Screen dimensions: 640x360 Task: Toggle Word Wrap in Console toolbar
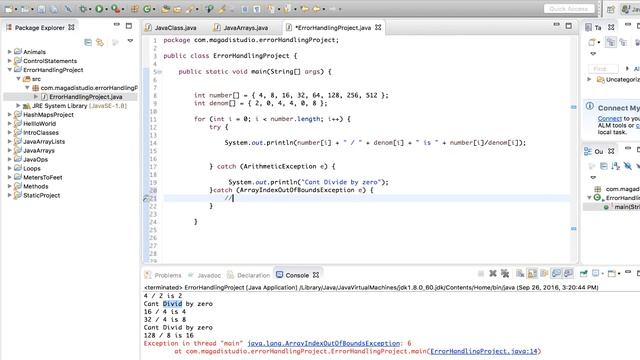[x=544, y=273]
